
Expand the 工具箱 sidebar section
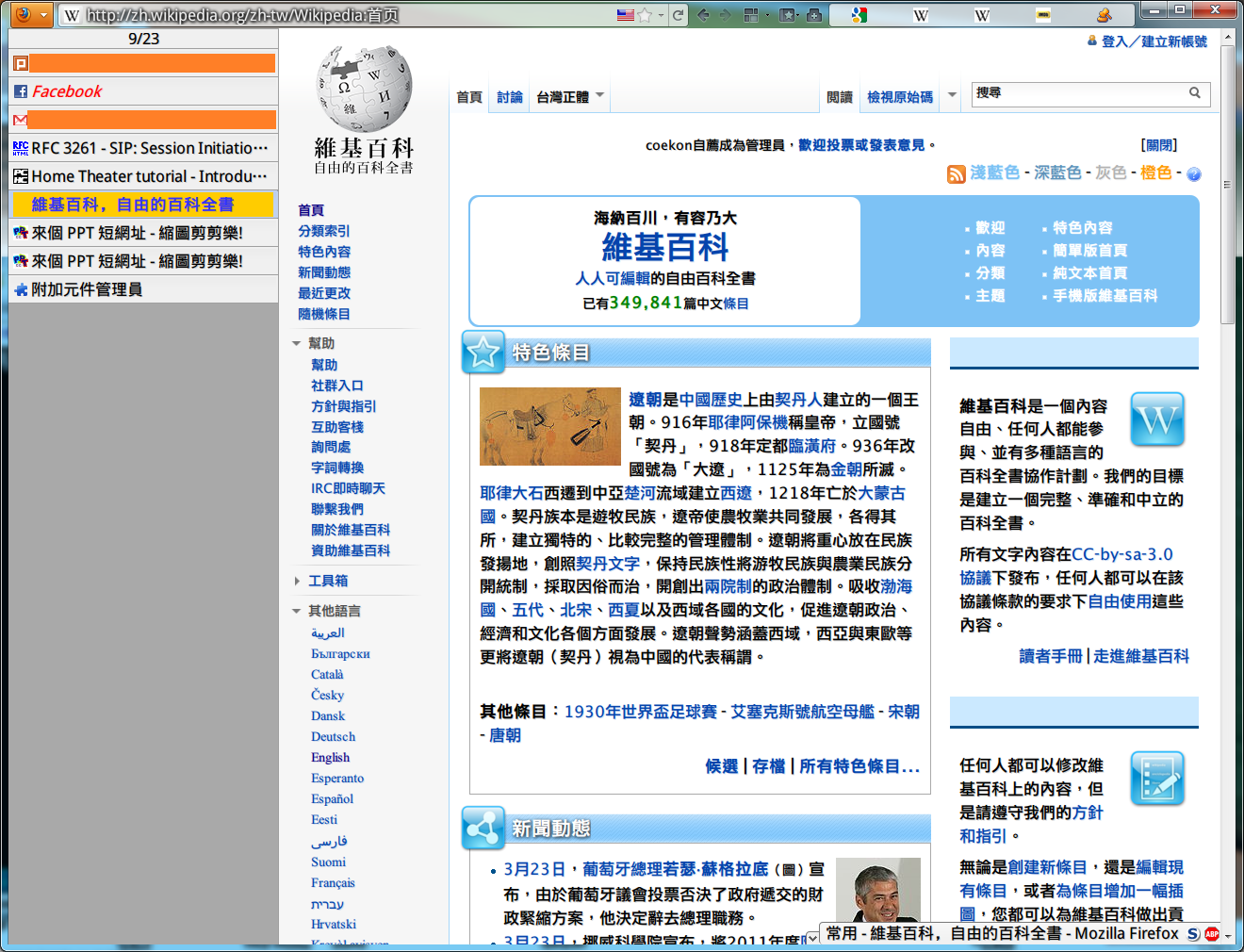(x=297, y=582)
